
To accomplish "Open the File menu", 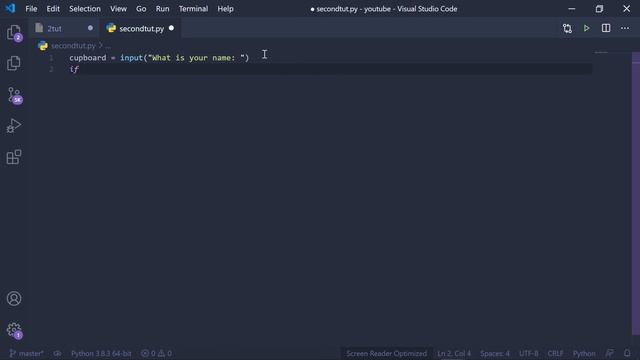I will [x=31, y=9].
